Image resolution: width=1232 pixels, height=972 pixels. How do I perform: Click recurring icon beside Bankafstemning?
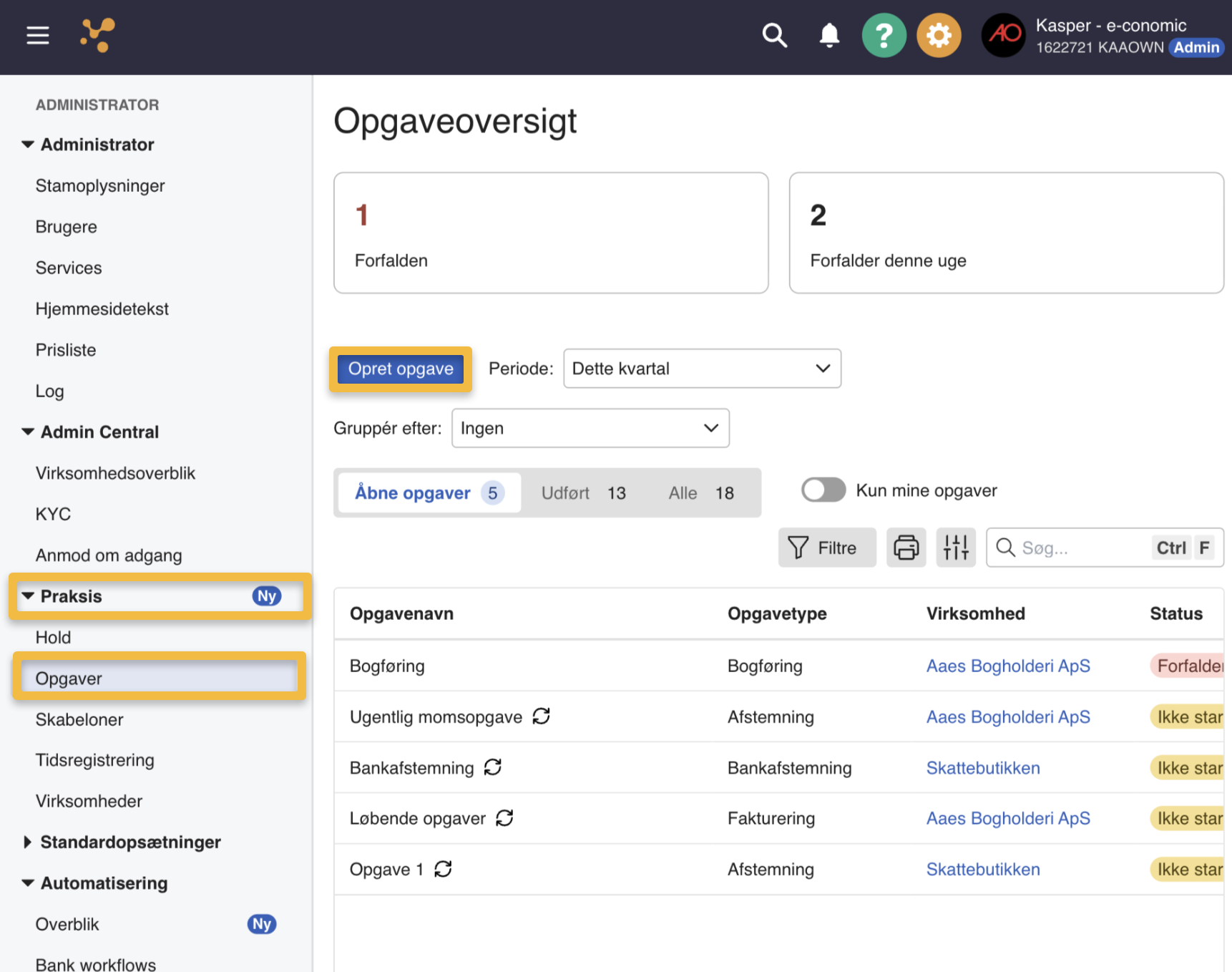point(493,767)
